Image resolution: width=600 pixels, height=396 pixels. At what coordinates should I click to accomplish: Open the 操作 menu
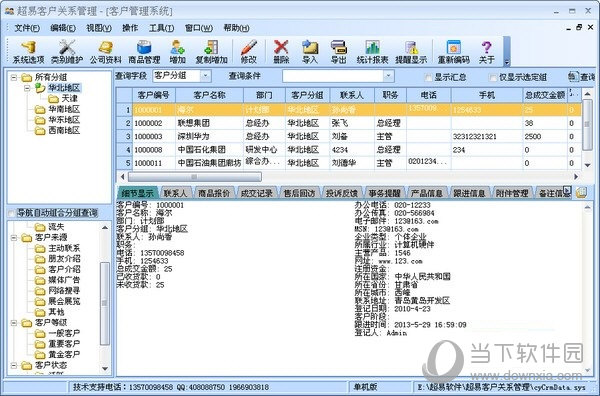click(130, 28)
